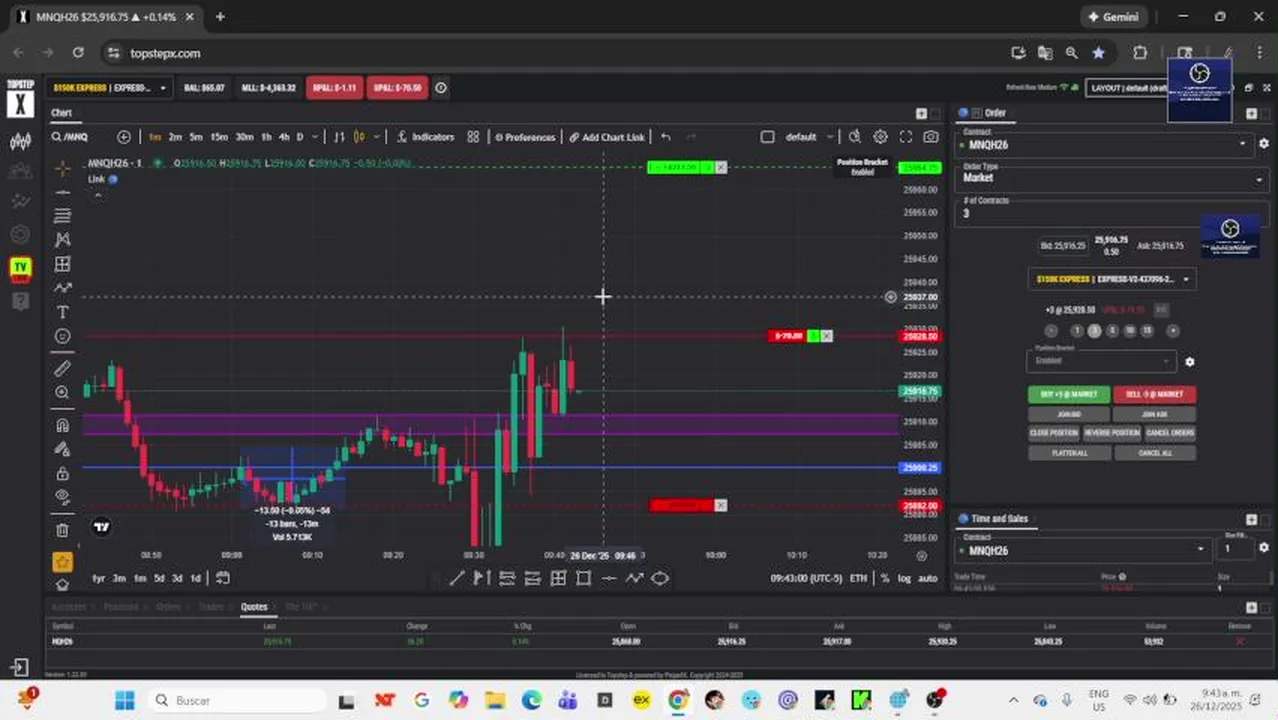
Task: Click BUY +3 @ MARKET
Action: point(1069,394)
